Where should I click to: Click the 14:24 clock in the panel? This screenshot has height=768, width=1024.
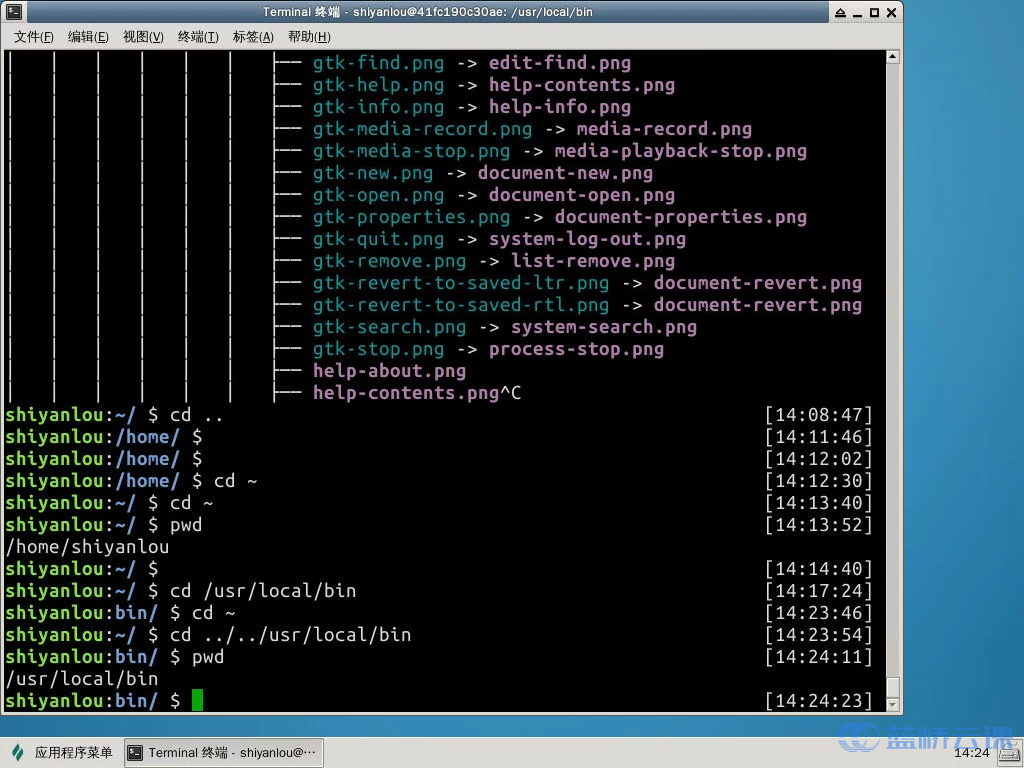point(972,753)
